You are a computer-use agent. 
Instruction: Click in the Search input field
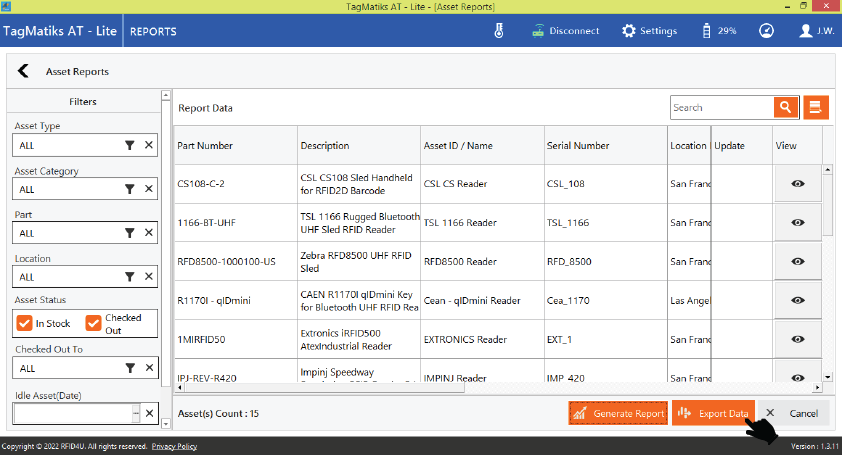pyautogui.click(x=721, y=107)
